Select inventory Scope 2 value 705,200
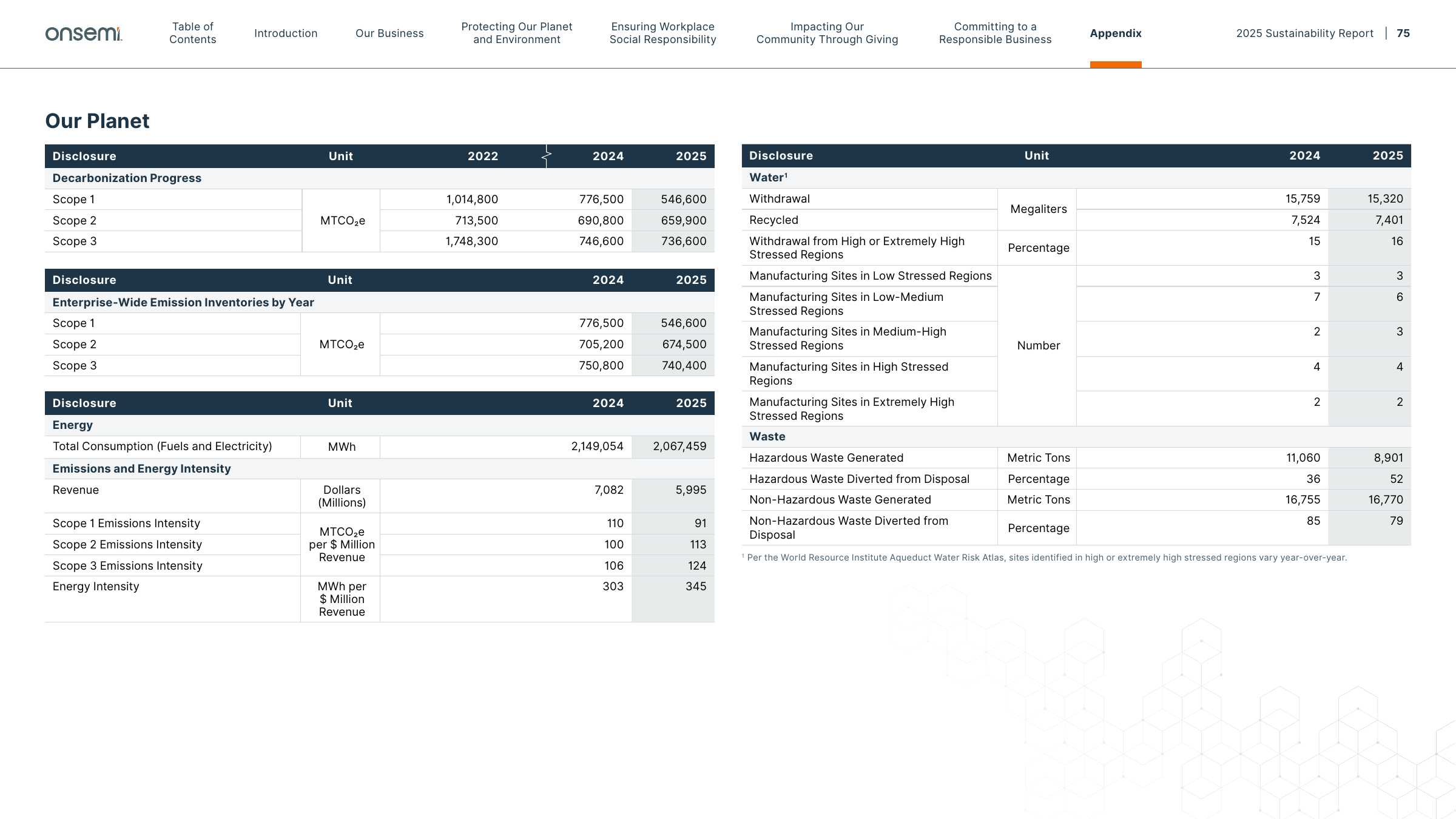Image resolution: width=1456 pixels, height=819 pixels. pyautogui.click(x=601, y=345)
